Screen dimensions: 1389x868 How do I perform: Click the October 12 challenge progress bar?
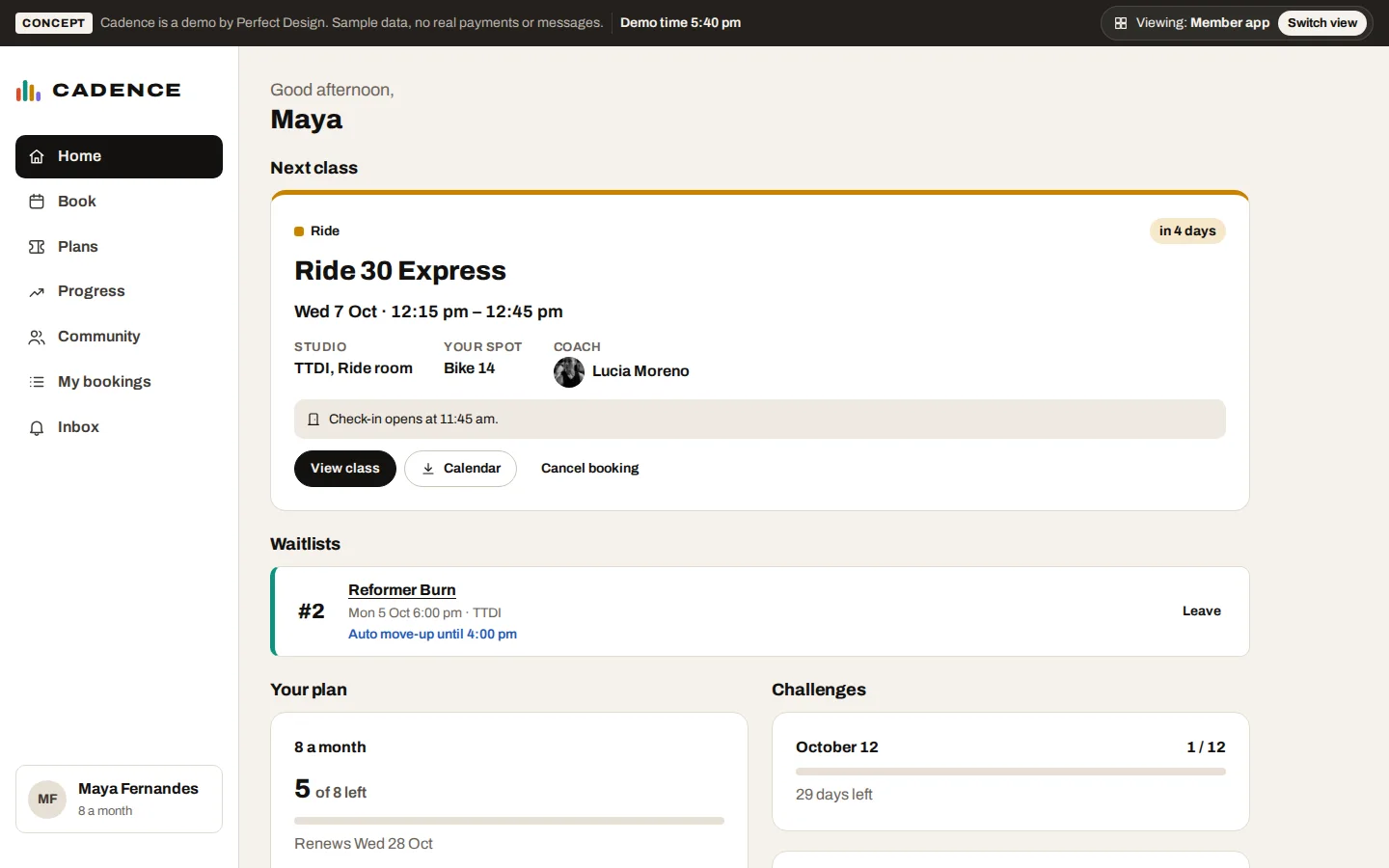pyautogui.click(x=1011, y=772)
